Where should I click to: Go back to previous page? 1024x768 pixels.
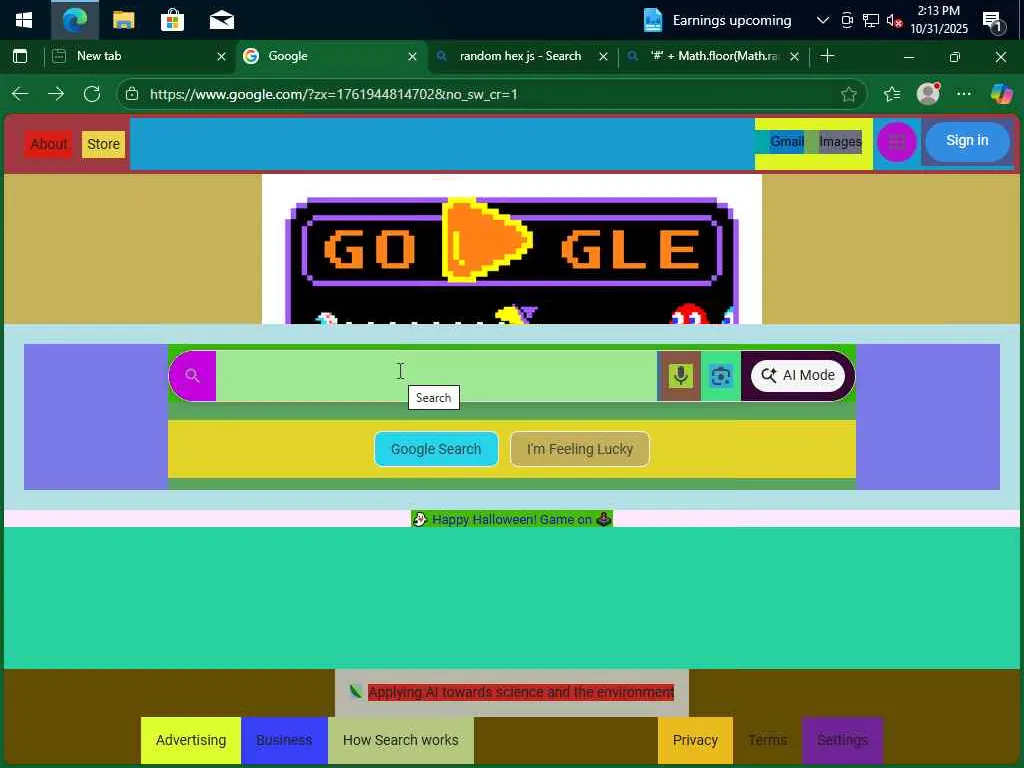pyautogui.click(x=20, y=94)
